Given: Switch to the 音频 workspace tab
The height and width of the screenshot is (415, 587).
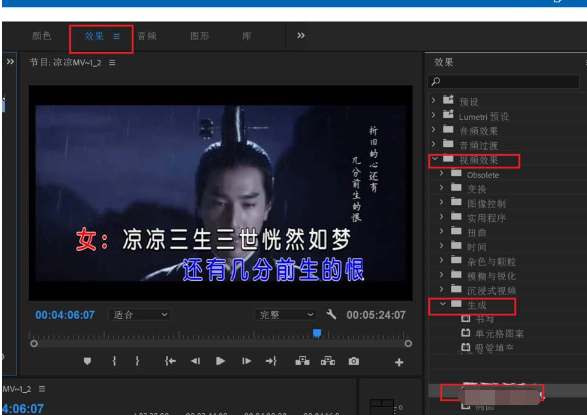Looking at the screenshot, I should 147,36.
